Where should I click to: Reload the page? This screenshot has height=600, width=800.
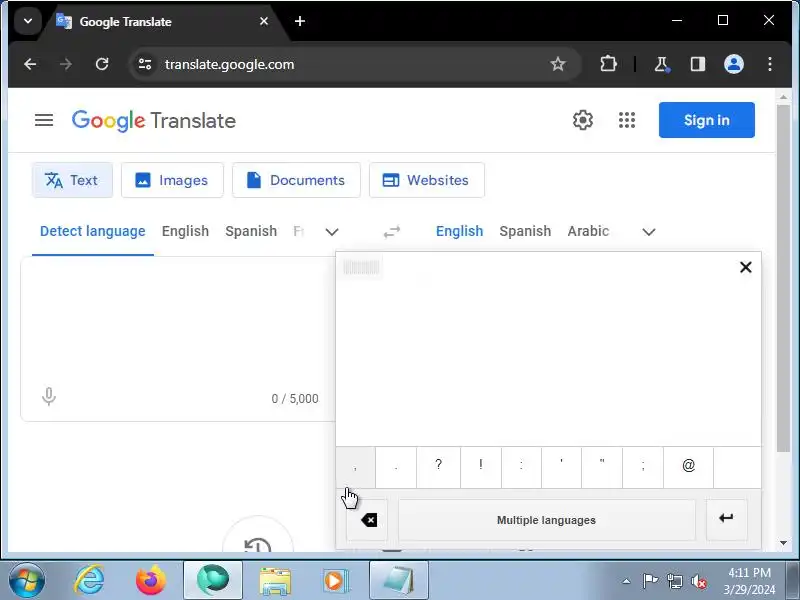tap(102, 64)
